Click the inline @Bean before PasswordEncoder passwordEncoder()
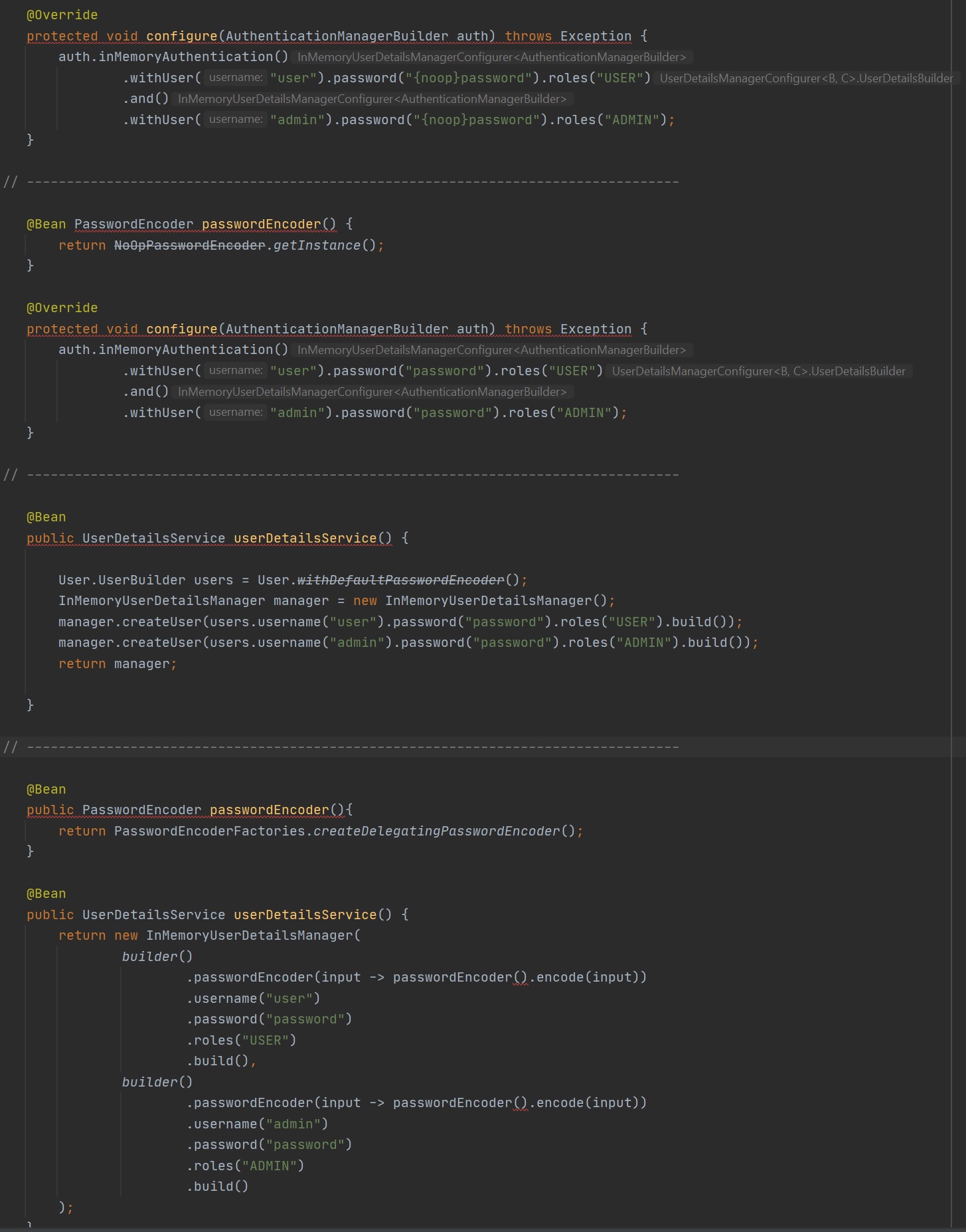Viewport: 966px width, 1232px height. coord(46,224)
